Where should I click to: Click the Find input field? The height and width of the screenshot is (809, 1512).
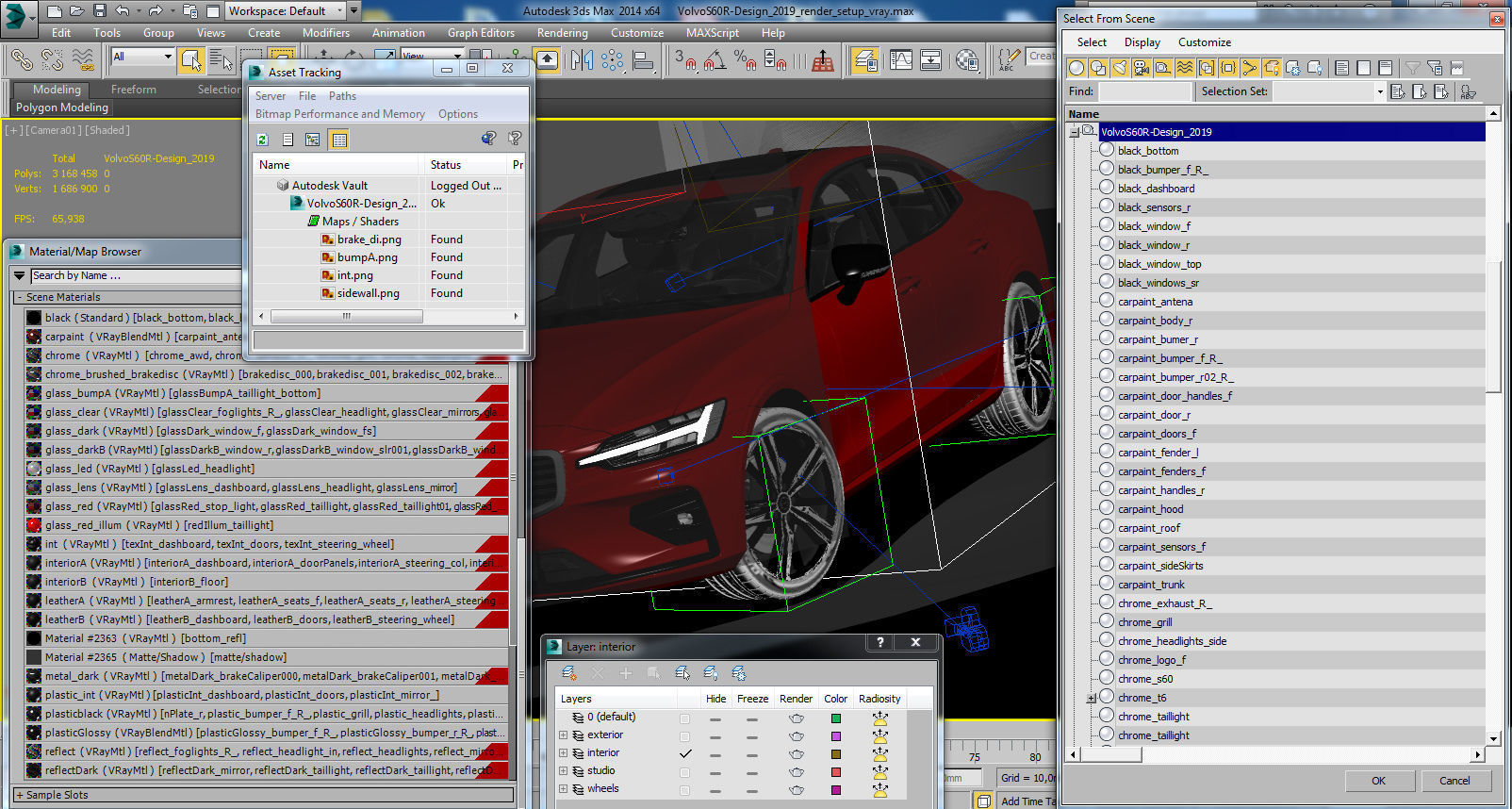(x=1144, y=91)
